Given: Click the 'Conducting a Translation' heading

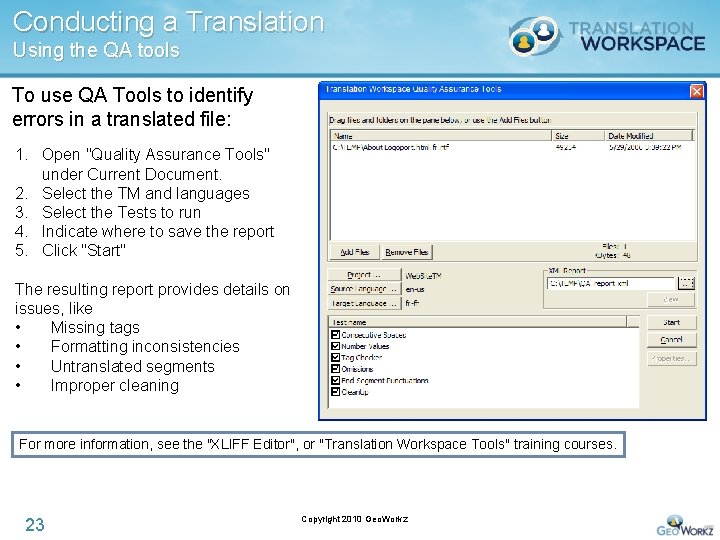Looking at the screenshot, I should (169, 22).
